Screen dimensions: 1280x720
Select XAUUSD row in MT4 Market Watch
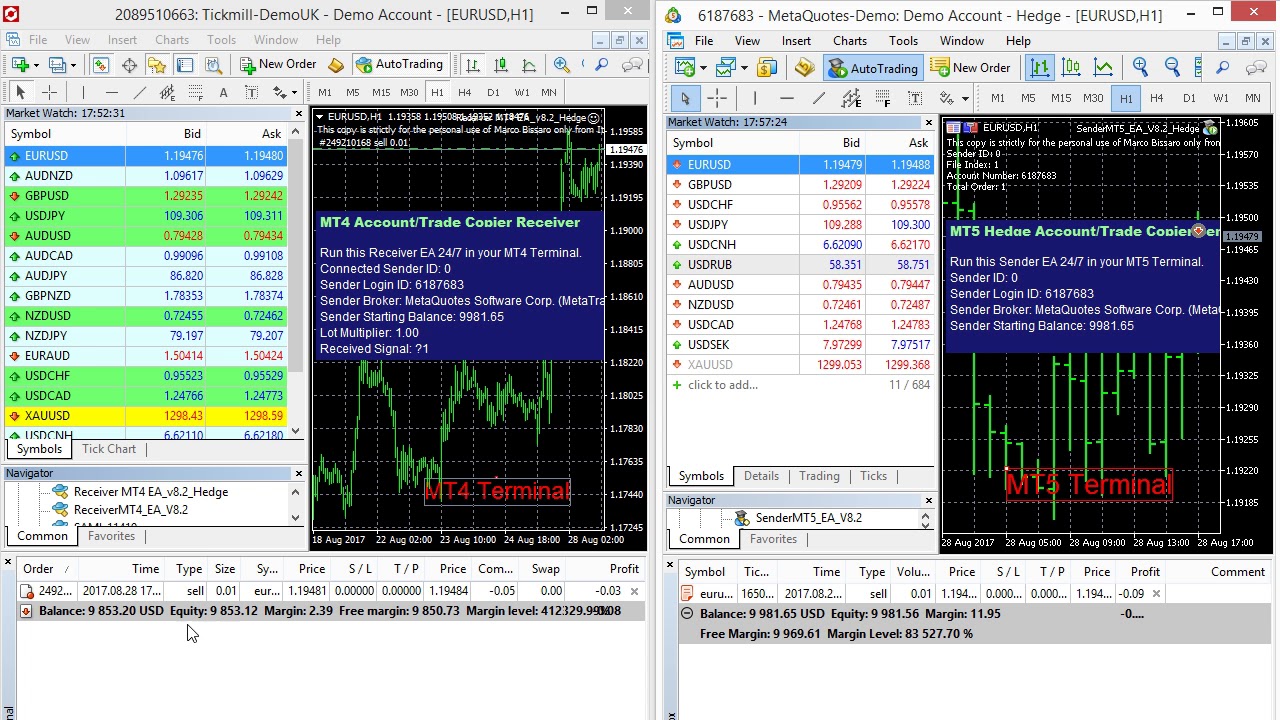point(145,415)
